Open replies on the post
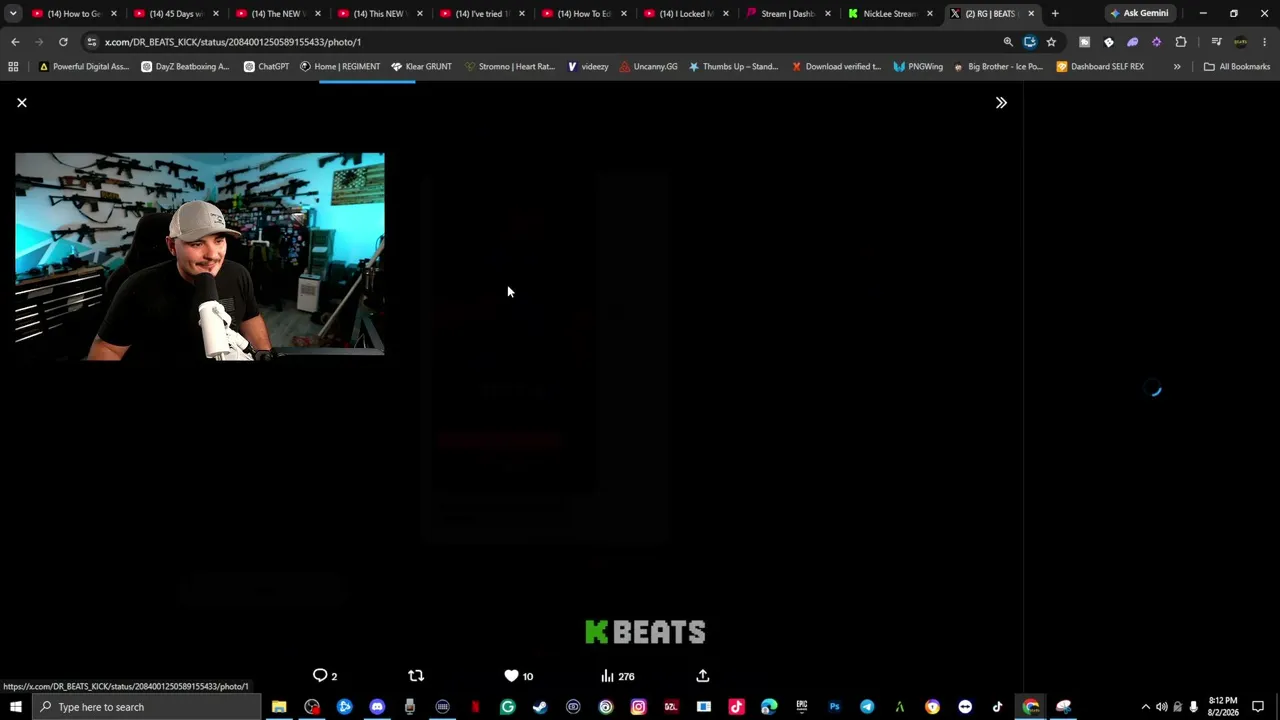Image resolution: width=1280 pixels, height=720 pixels. coord(325,676)
